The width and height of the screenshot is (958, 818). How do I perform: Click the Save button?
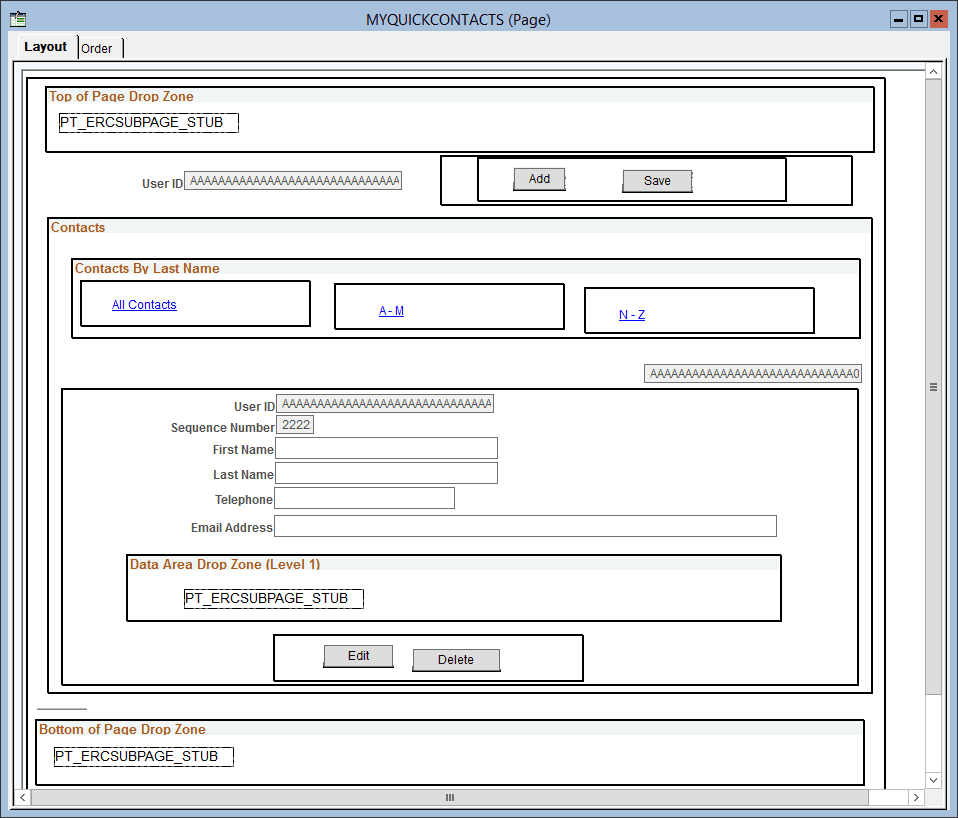point(657,181)
